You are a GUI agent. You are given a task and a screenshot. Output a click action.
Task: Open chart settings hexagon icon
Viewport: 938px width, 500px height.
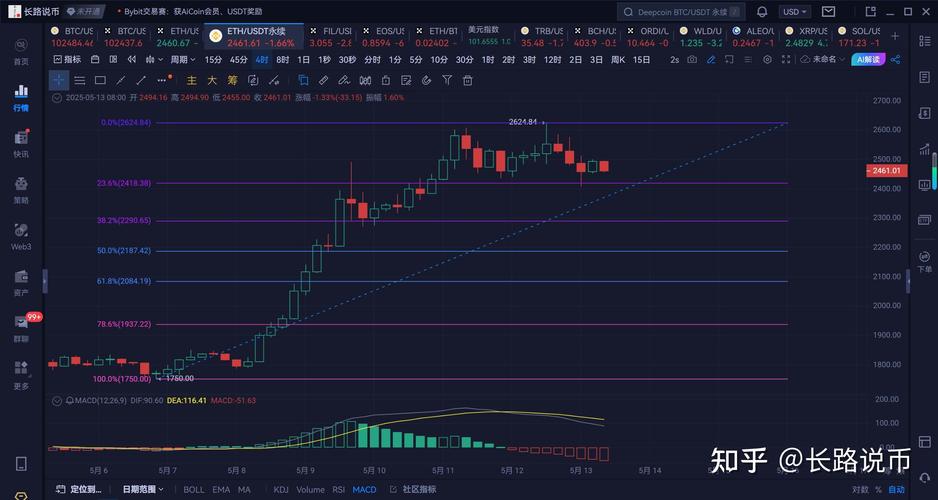point(768,59)
